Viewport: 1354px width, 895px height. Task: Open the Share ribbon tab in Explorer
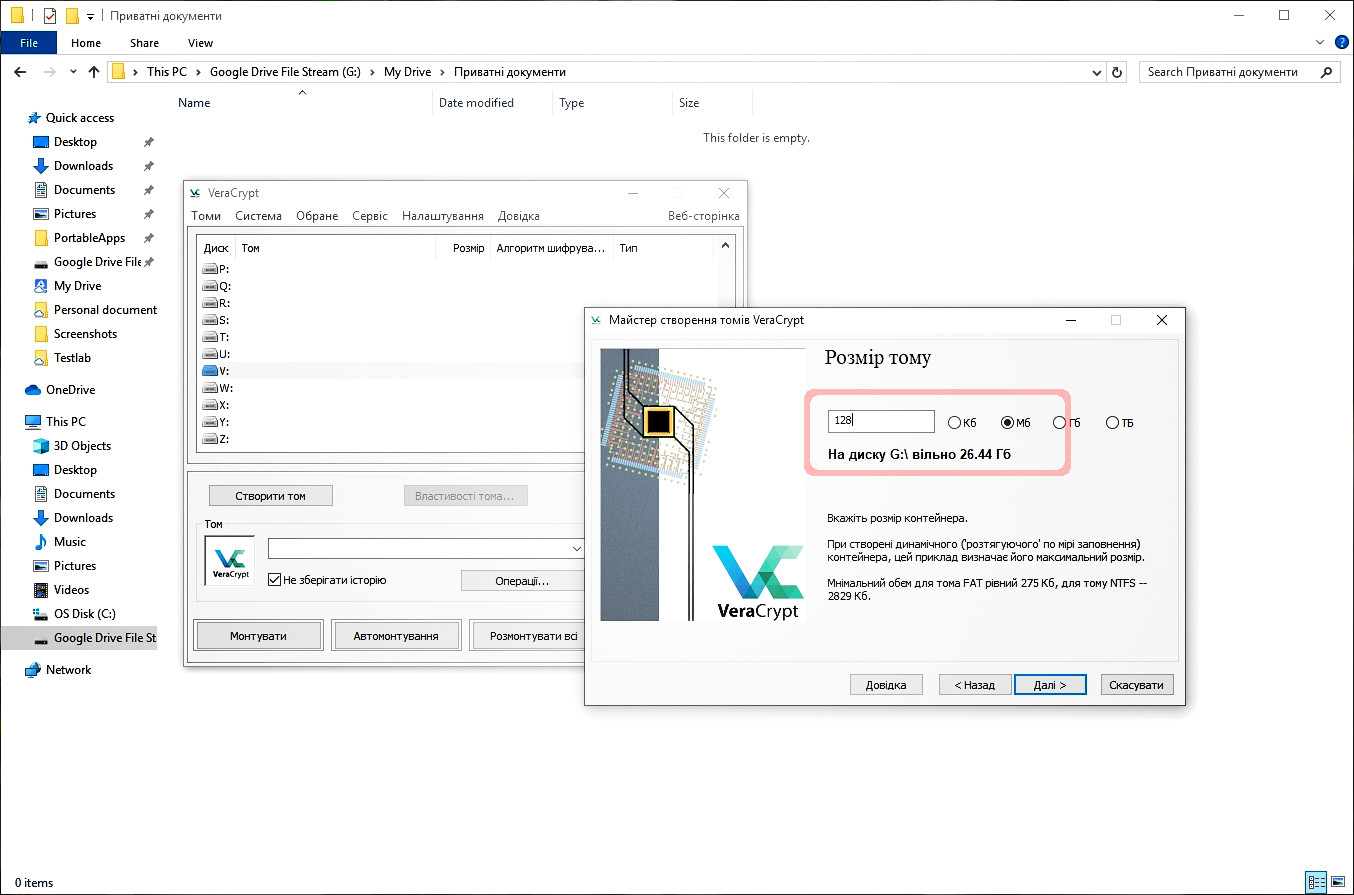[x=144, y=43]
